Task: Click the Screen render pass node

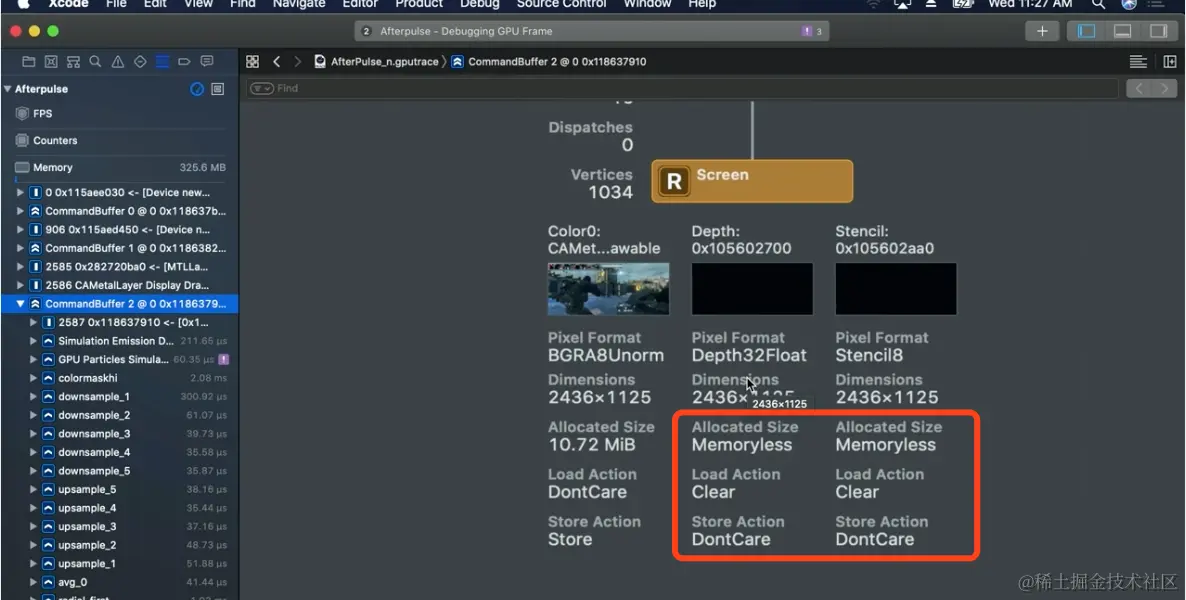Action: click(752, 181)
